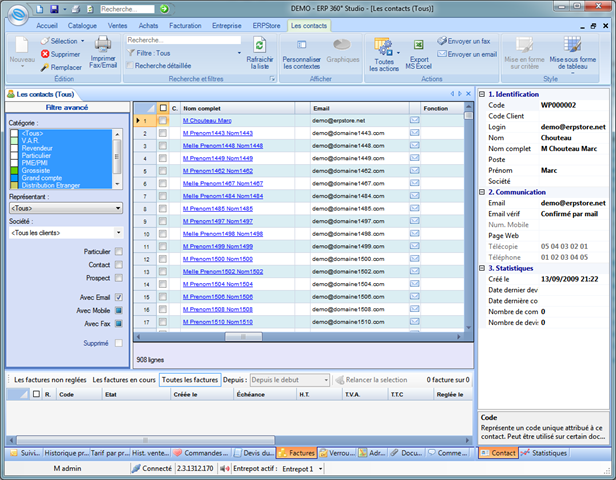Click the sound icon in status bar
This screenshot has height=480, width=616.
click(x=225, y=468)
